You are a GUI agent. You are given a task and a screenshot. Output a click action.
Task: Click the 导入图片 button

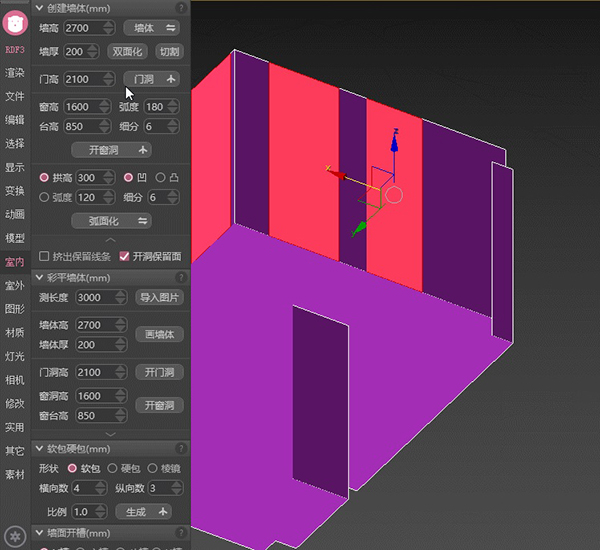click(159, 297)
